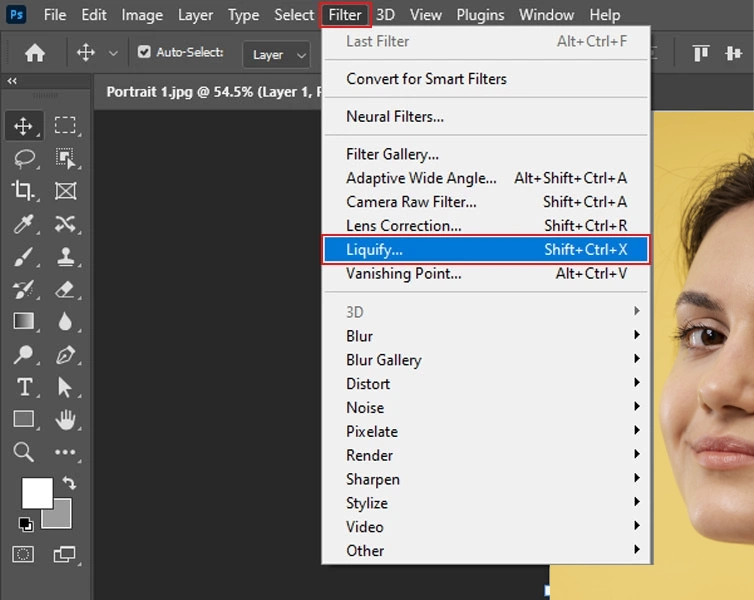The width and height of the screenshot is (754, 600).
Task: Select the Pen tool
Action: [x=65, y=355]
